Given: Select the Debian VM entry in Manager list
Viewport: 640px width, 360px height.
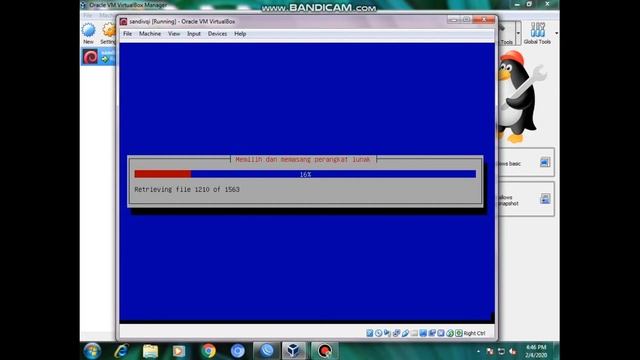Looking at the screenshot, I should click(x=98, y=57).
